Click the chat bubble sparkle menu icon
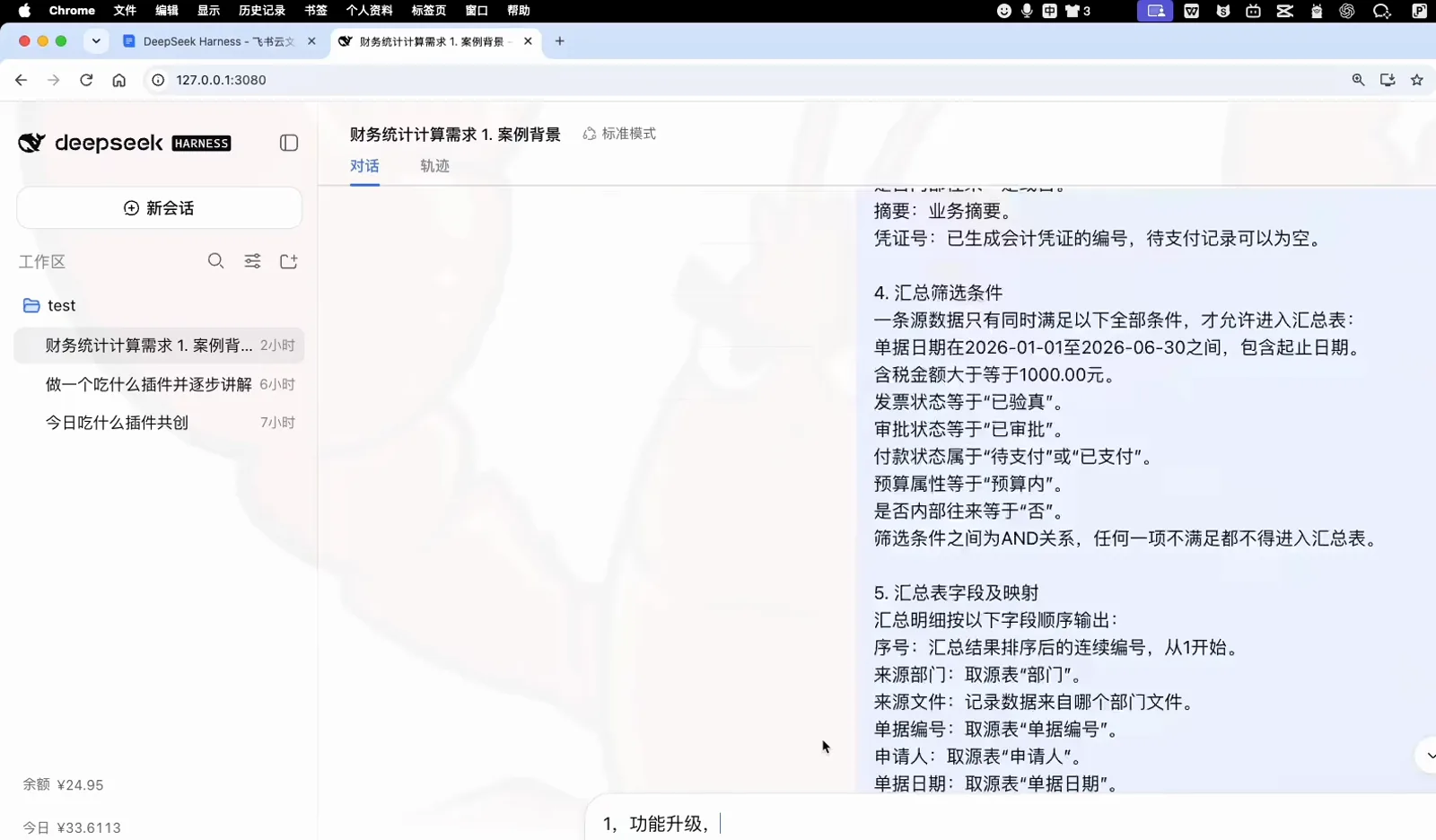1436x840 pixels. point(1382,11)
